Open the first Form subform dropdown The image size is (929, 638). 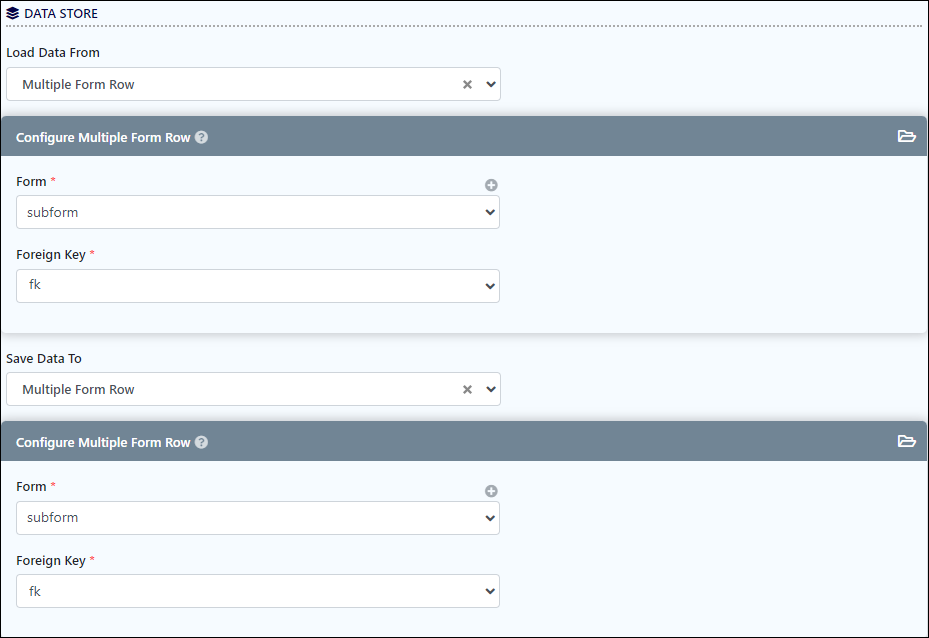(258, 212)
